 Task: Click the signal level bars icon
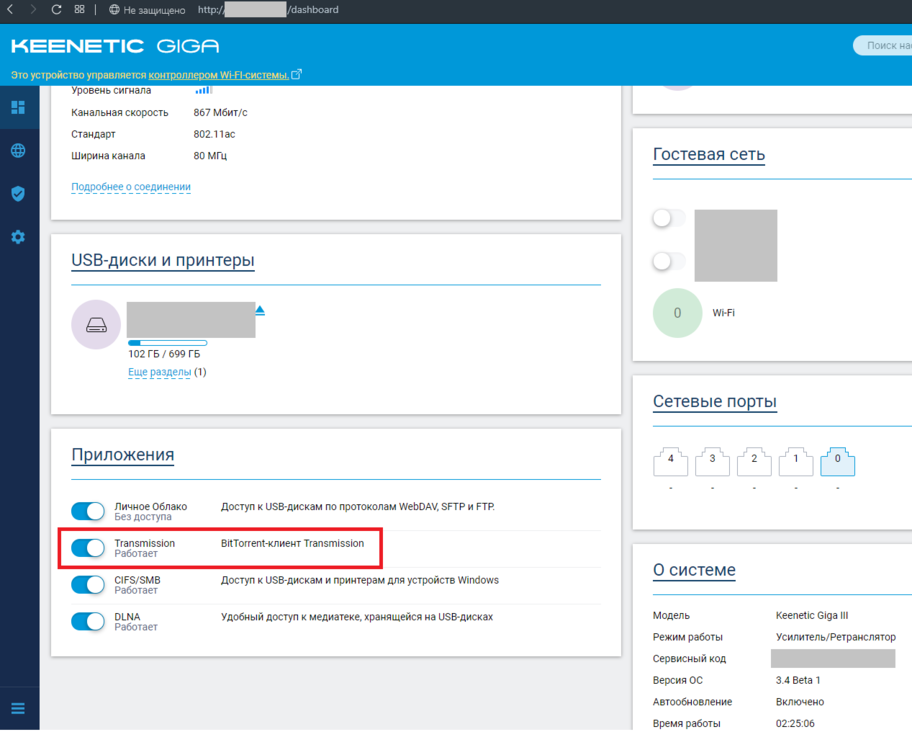(x=204, y=90)
